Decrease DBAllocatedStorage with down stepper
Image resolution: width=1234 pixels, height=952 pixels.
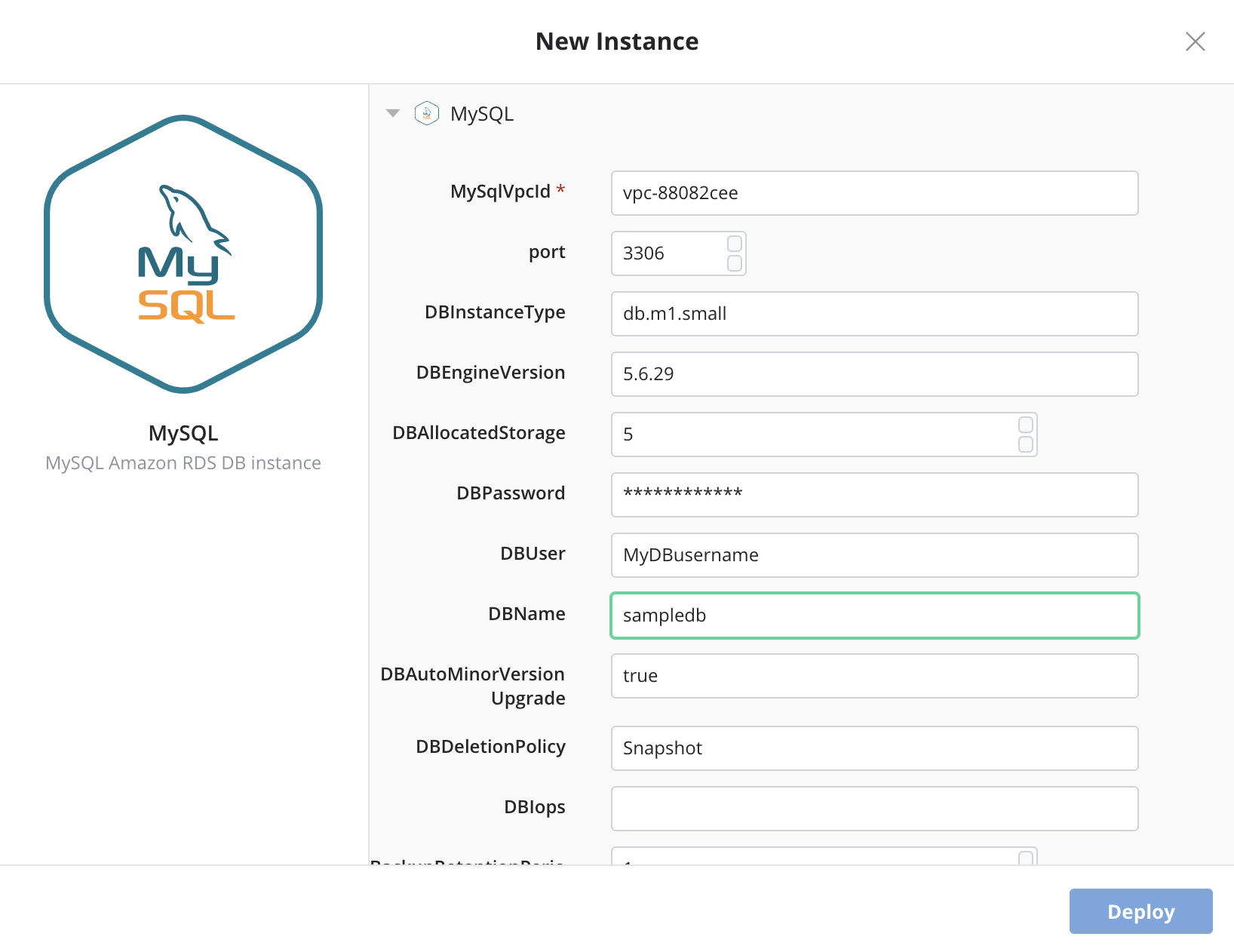(1026, 444)
